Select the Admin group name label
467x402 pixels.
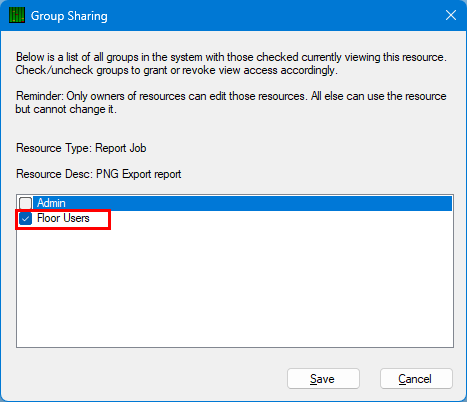51,203
